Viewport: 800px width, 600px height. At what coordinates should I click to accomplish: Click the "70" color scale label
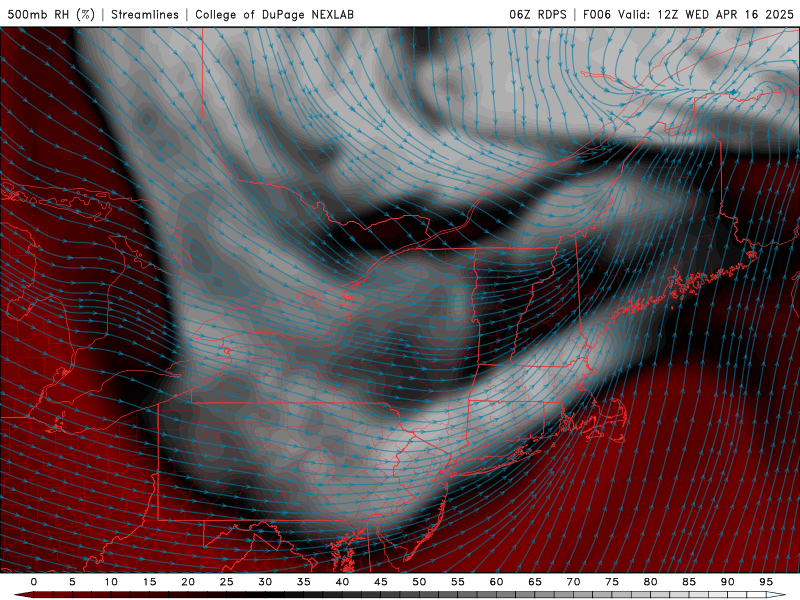click(573, 582)
